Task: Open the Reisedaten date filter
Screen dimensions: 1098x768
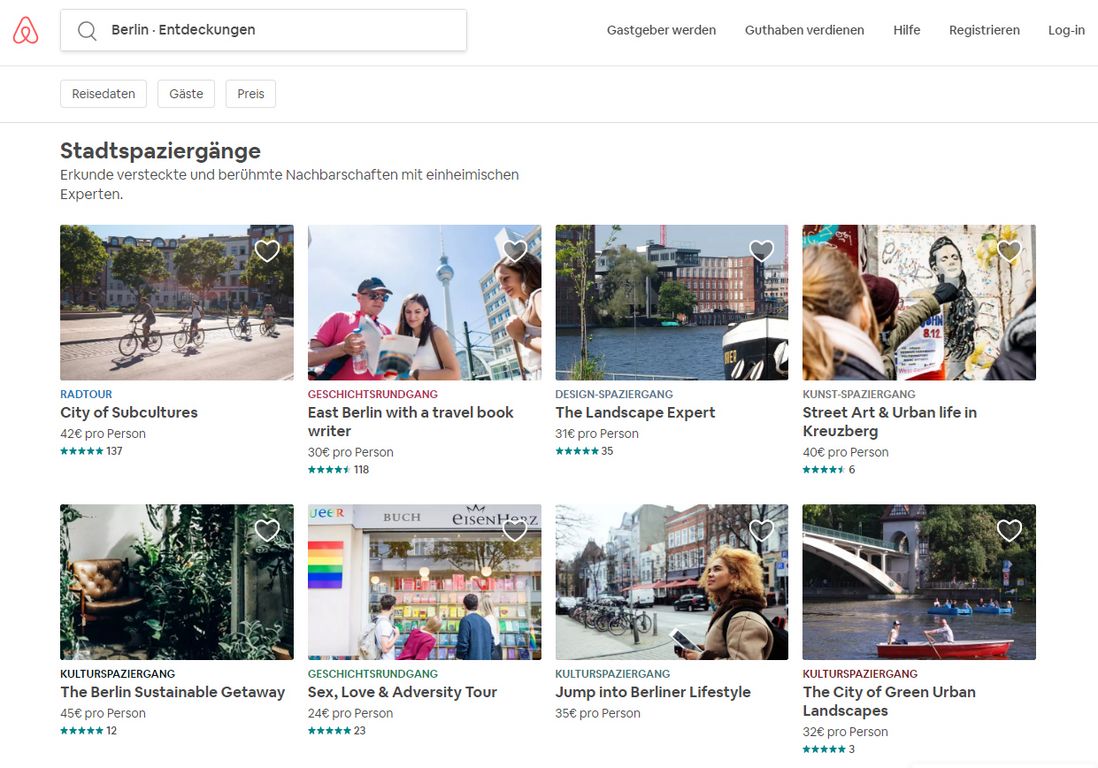Action: 103,94
